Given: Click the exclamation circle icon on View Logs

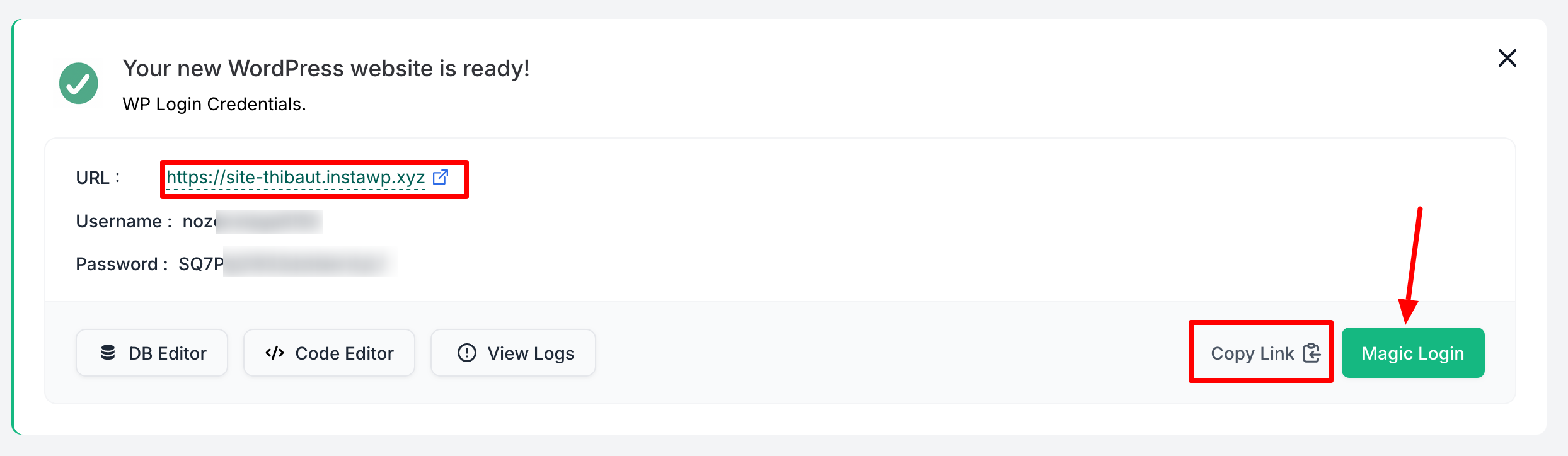Looking at the screenshot, I should (467, 353).
